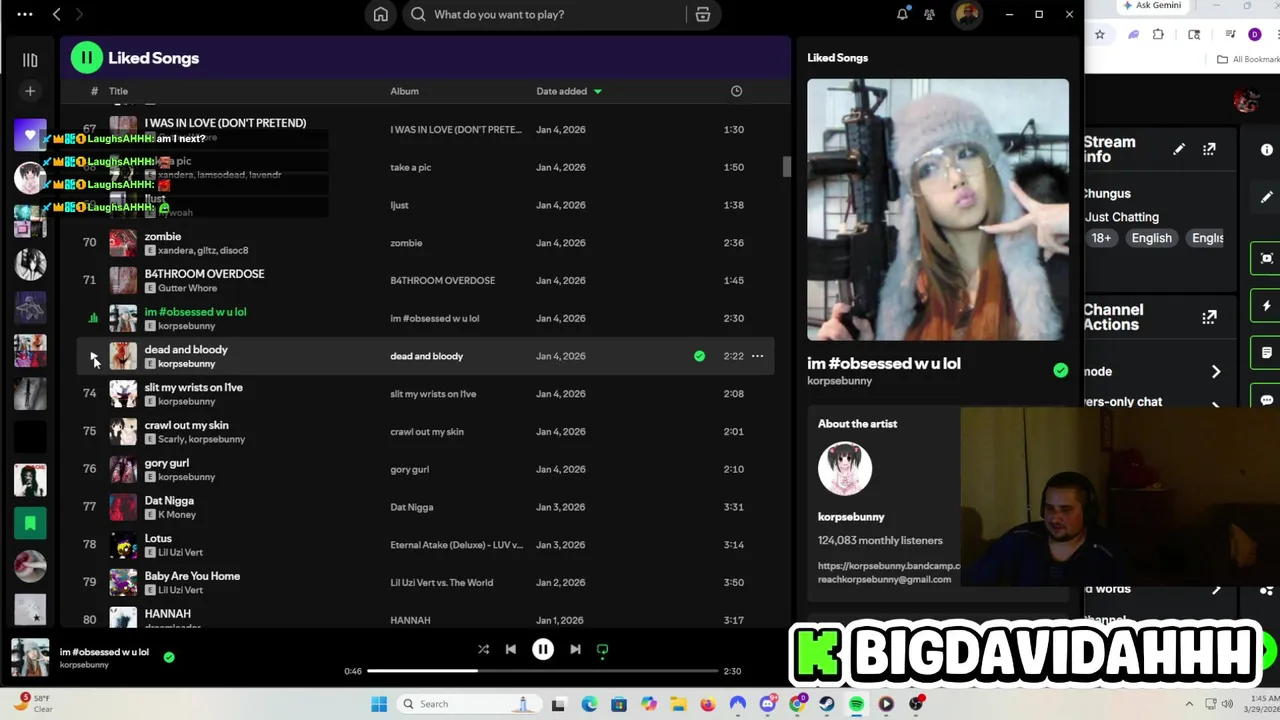Screen dimensions: 1280x720
Task: Click the '18+' stream tag
Action: point(1101,238)
